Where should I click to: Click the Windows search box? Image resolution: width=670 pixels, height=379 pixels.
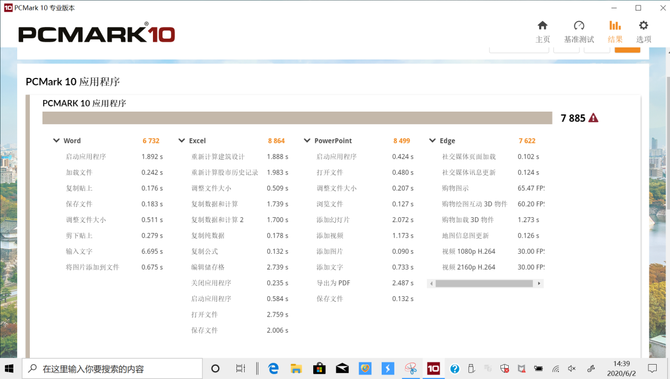point(112,368)
